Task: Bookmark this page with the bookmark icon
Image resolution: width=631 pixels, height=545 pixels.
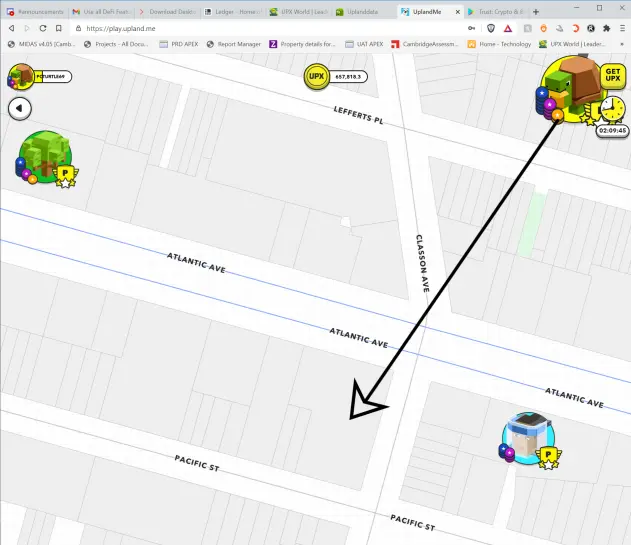Action: pyautogui.click(x=59, y=28)
